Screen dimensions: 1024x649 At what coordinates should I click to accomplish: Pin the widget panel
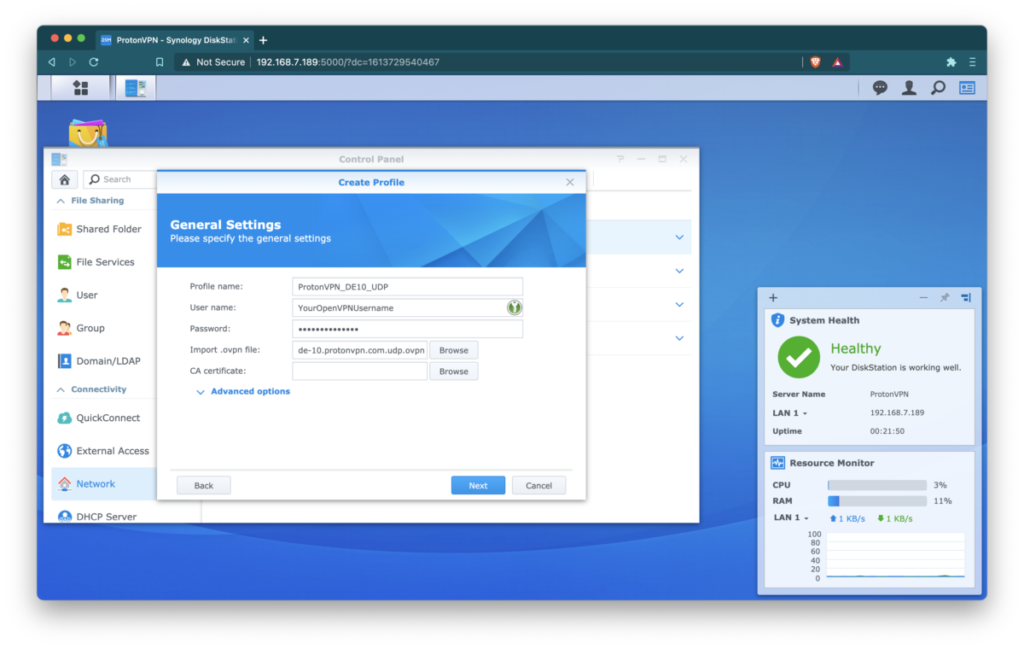(x=944, y=298)
